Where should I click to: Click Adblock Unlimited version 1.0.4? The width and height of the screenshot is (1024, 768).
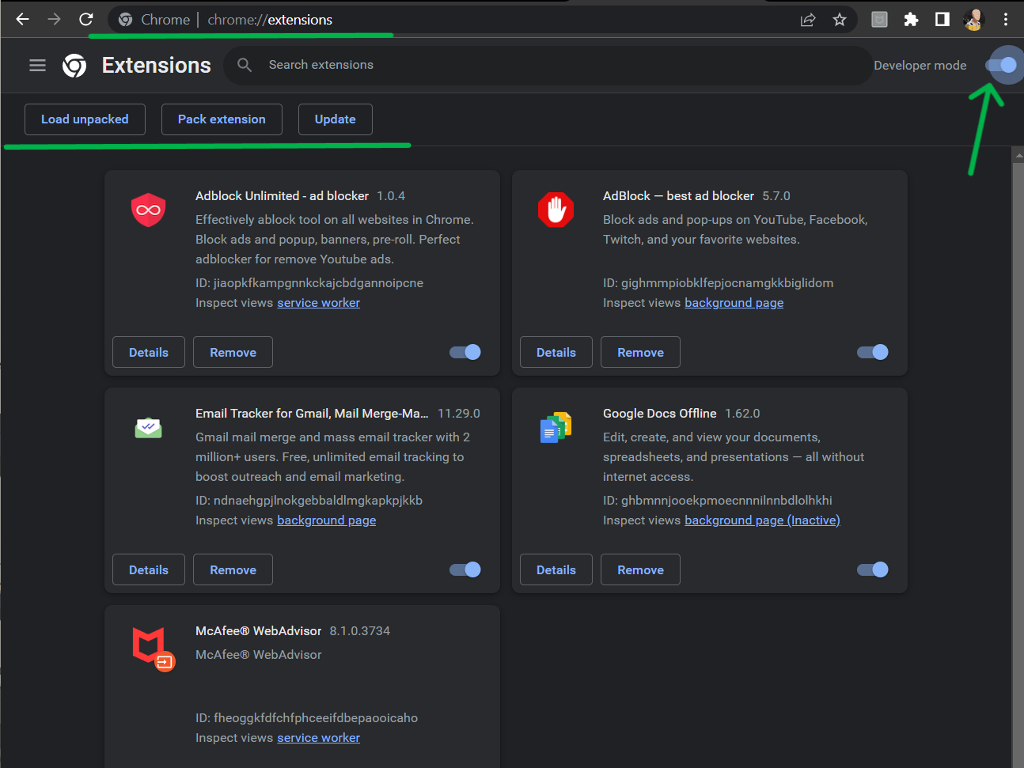pyautogui.click(x=391, y=196)
